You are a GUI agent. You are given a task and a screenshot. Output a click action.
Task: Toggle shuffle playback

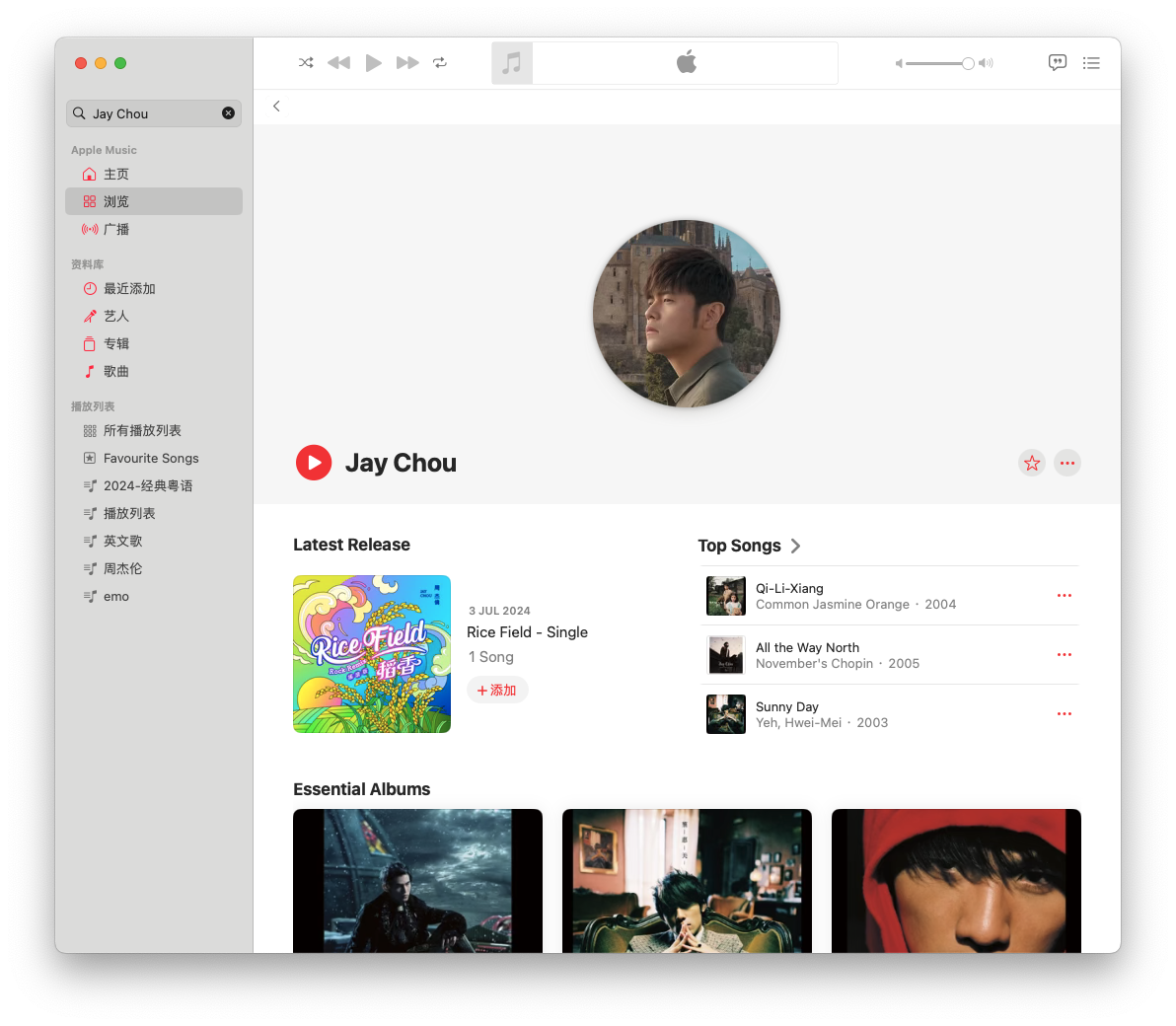tap(306, 62)
